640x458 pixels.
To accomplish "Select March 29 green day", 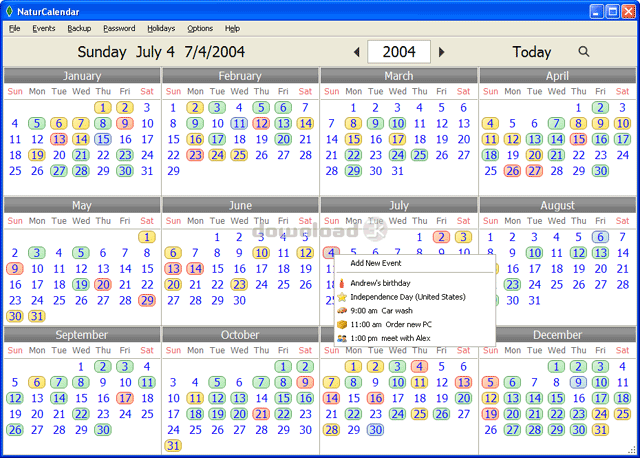I will coord(353,171).
